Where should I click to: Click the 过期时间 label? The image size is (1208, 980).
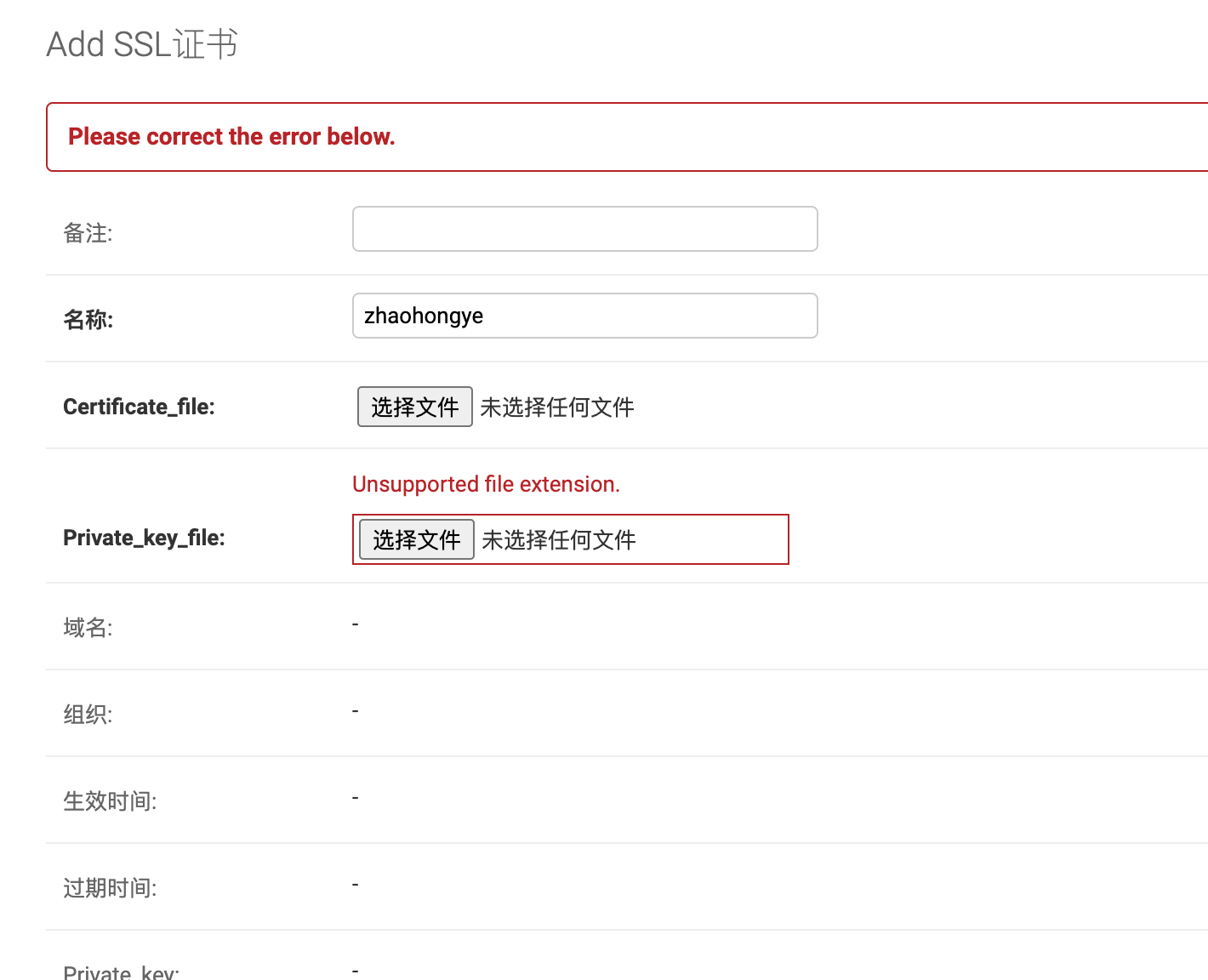110,888
